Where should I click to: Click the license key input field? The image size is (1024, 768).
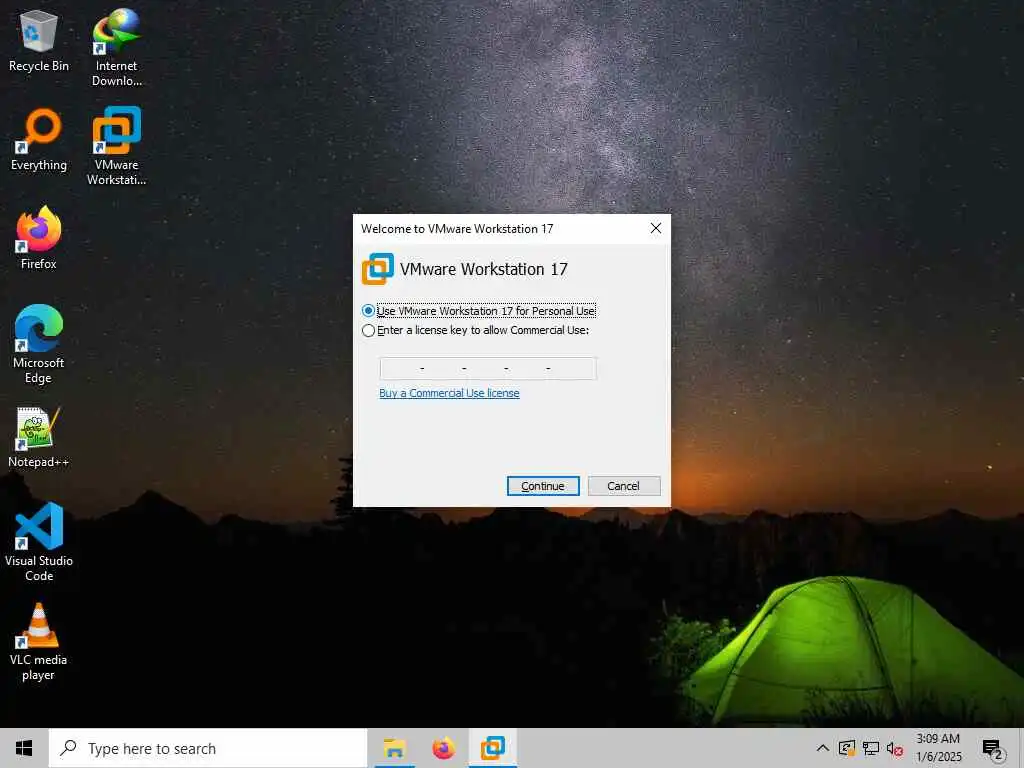pos(488,368)
